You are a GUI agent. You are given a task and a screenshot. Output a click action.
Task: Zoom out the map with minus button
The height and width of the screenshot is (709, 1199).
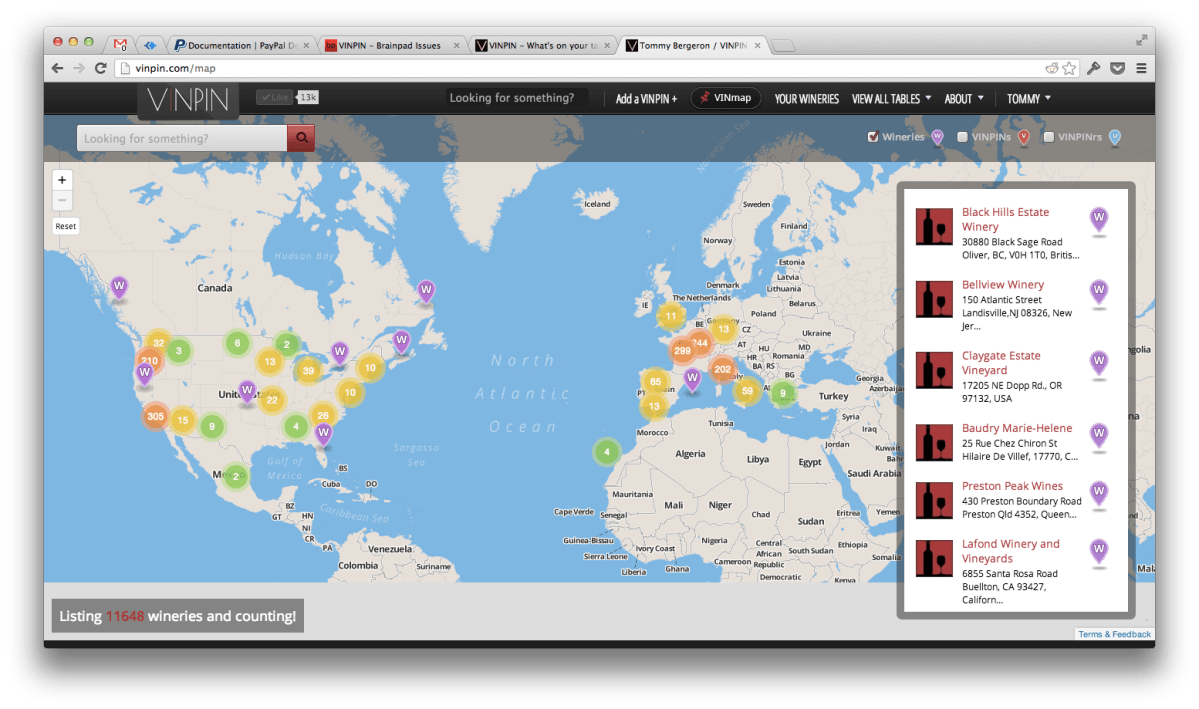[x=62, y=200]
